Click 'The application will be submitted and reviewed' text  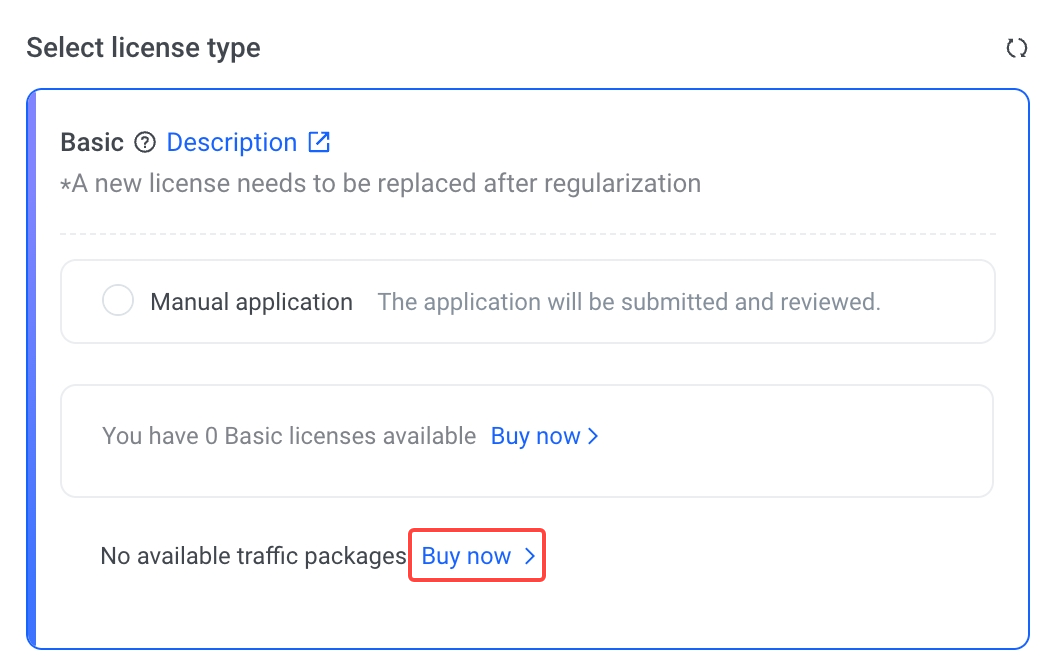pyautogui.click(x=628, y=302)
